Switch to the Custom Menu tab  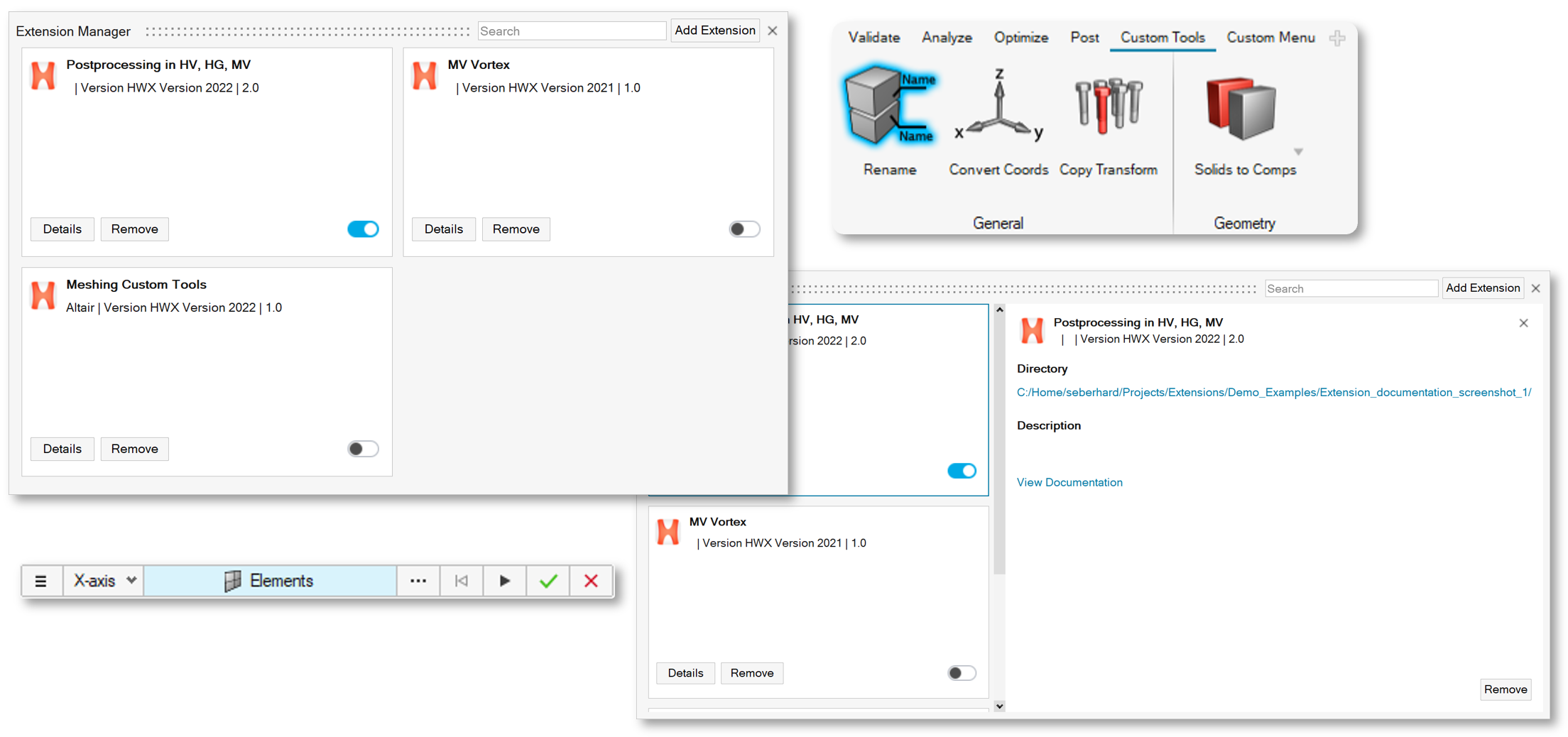(x=1270, y=38)
